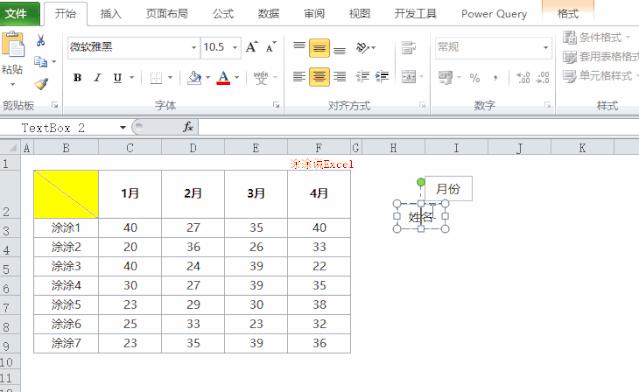Toggle top vertical alignment

(299, 47)
